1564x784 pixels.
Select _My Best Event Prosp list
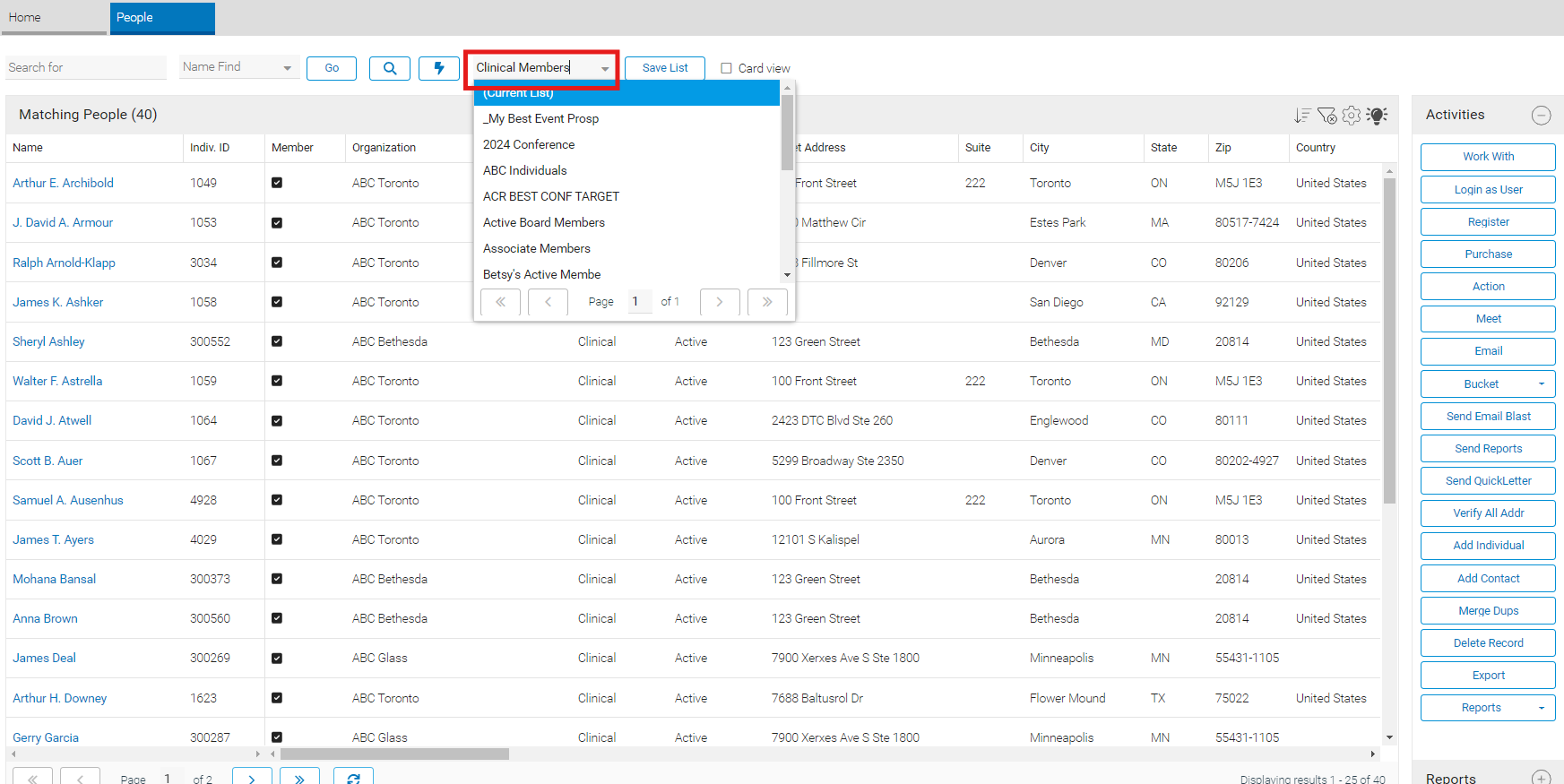point(626,118)
